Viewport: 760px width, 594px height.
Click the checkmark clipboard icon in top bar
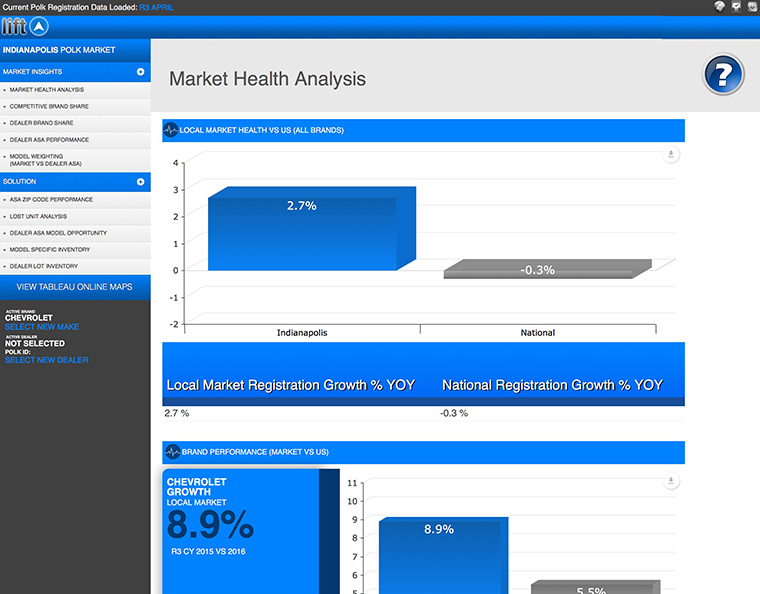pyautogui.click(x=736, y=6)
